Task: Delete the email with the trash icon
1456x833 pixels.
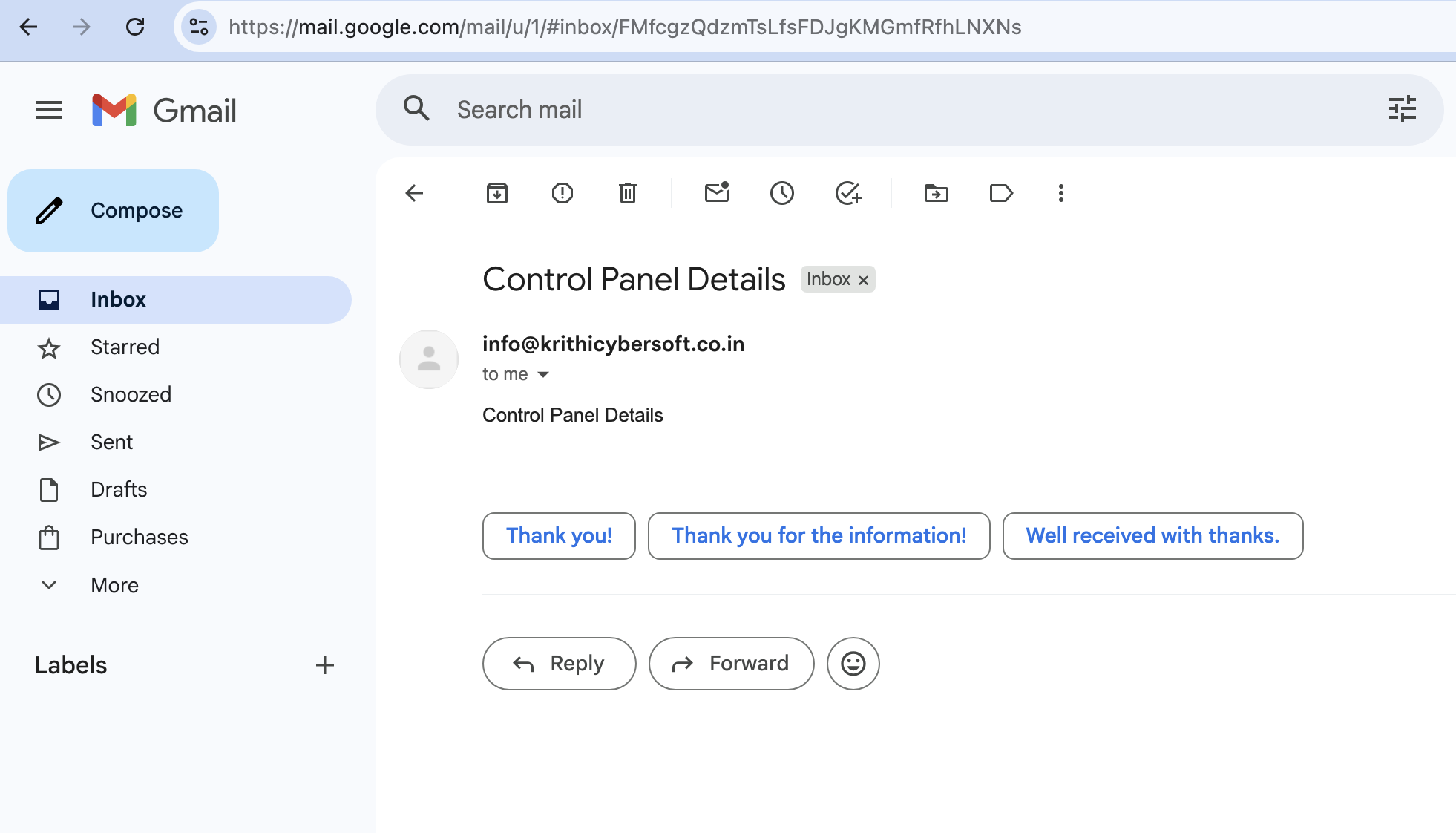Action: pos(627,194)
